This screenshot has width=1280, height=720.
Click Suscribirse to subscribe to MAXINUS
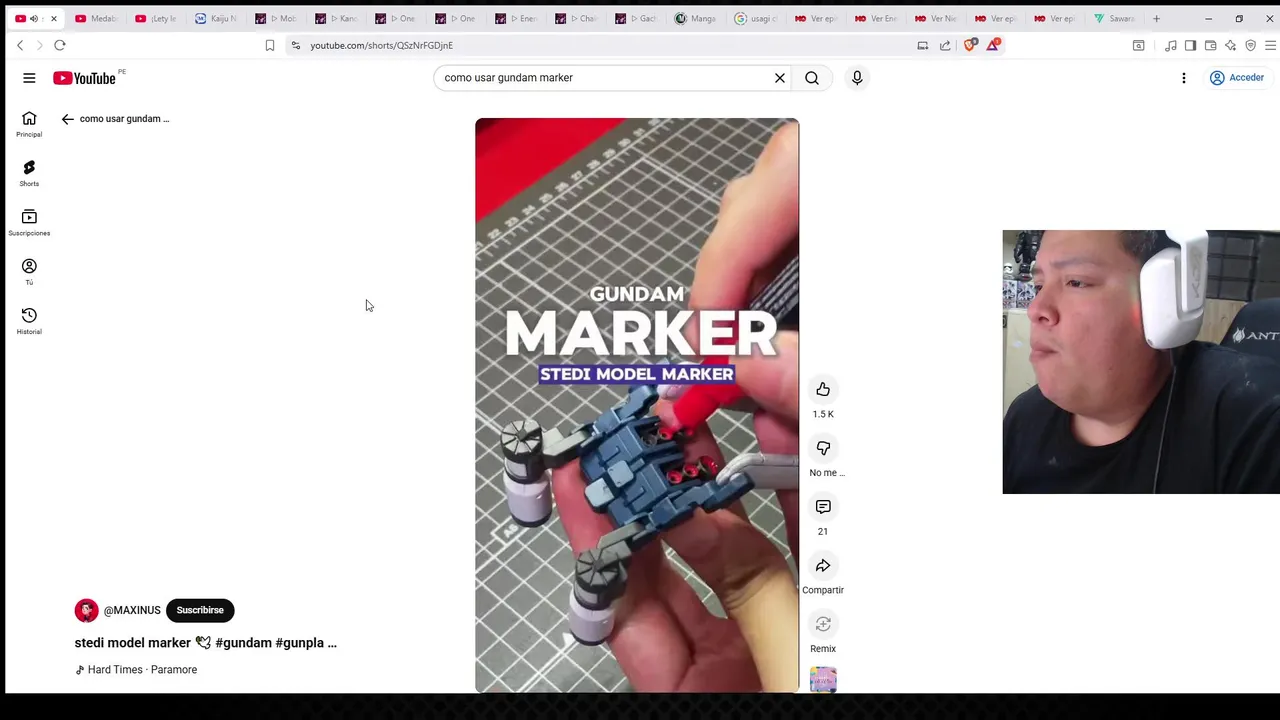(200, 610)
